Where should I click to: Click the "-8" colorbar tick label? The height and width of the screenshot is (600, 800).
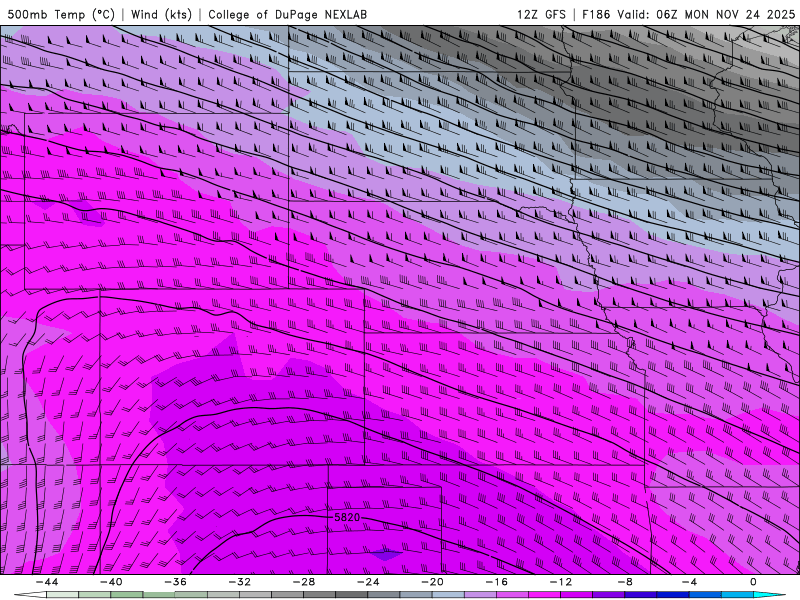click(x=625, y=582)
